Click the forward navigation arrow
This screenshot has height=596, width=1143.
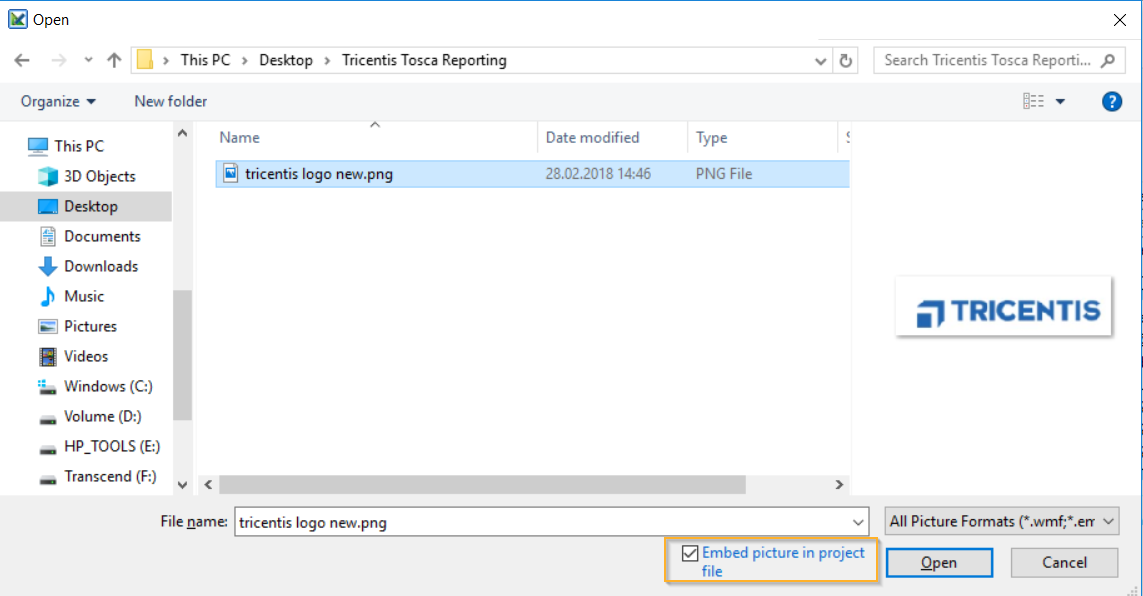tap(59, 60)
